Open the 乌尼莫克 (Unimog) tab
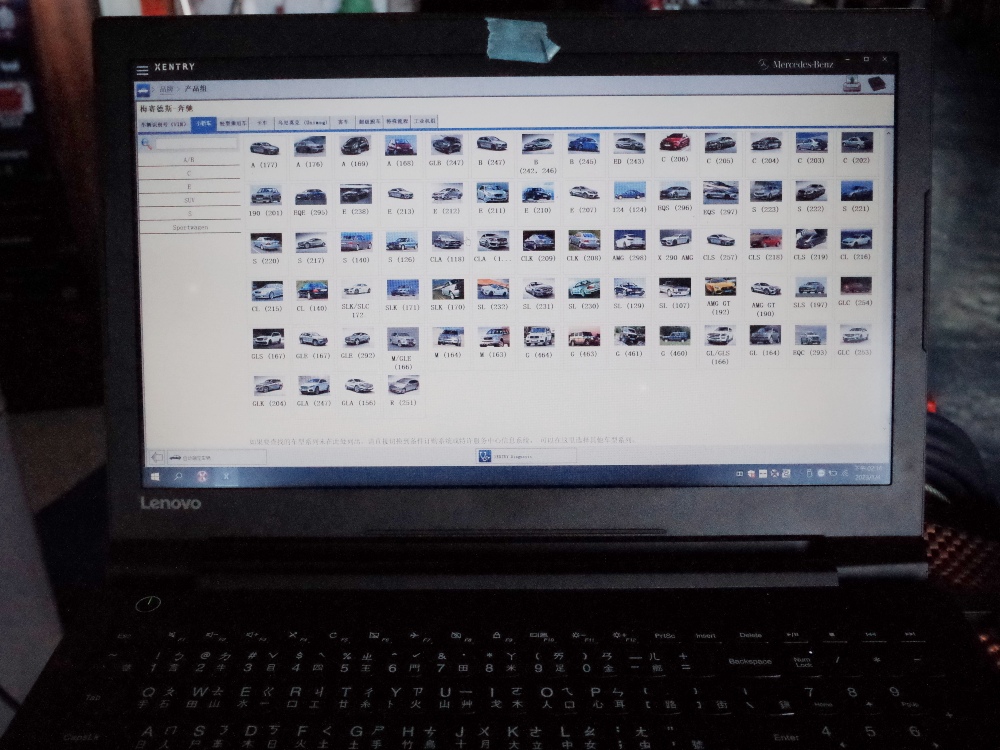Viewport: 1000px width, 750px height. click(x=302, y=122)
